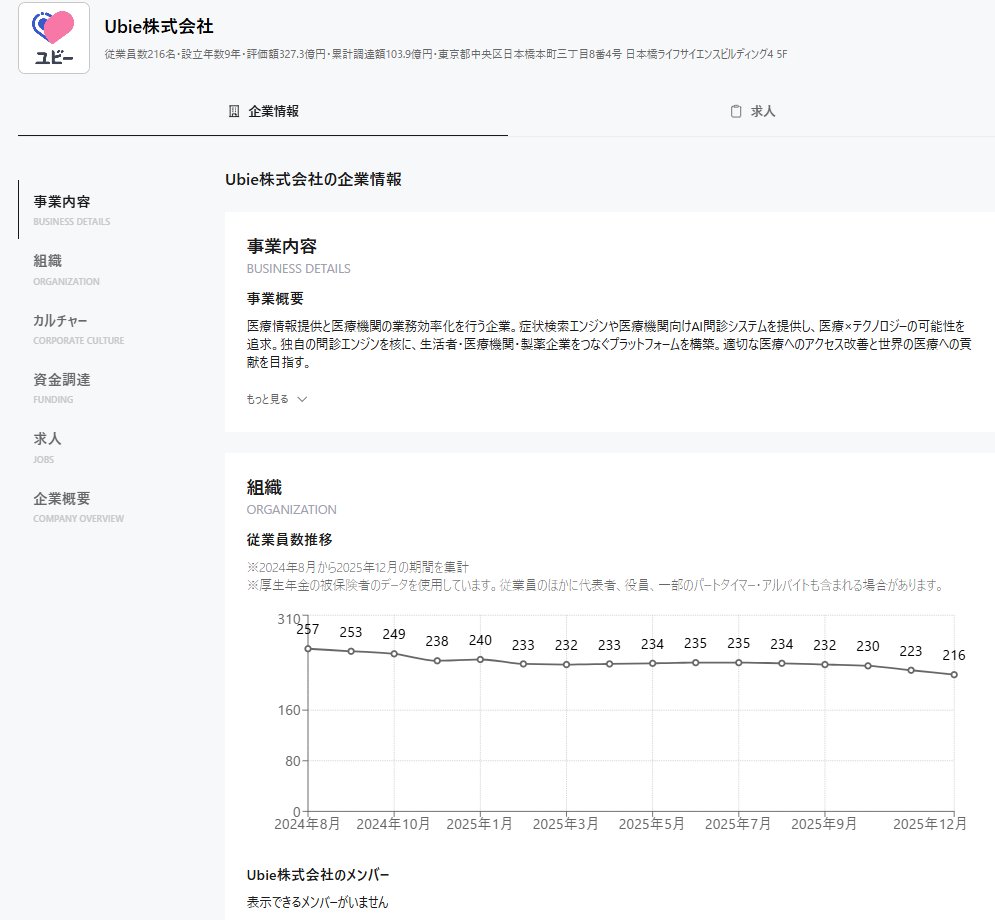
Task: Select the 253 data point on chart
Action: point(351,651)
